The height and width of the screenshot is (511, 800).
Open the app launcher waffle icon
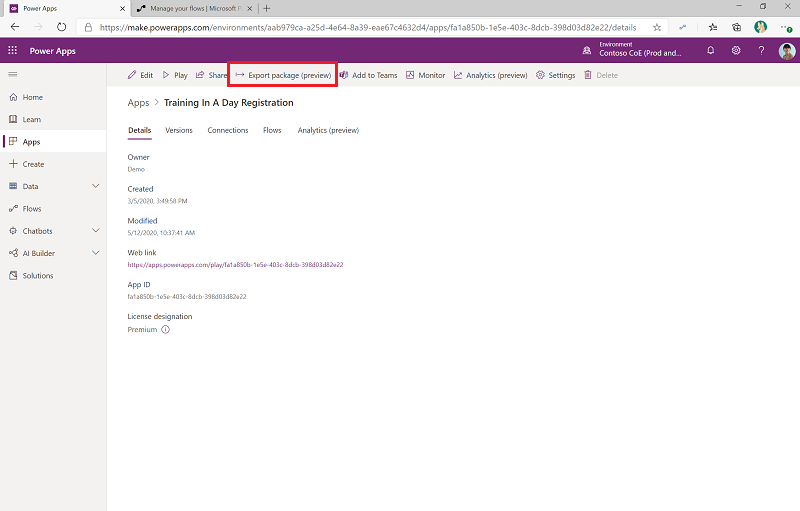tap(13, 50)
